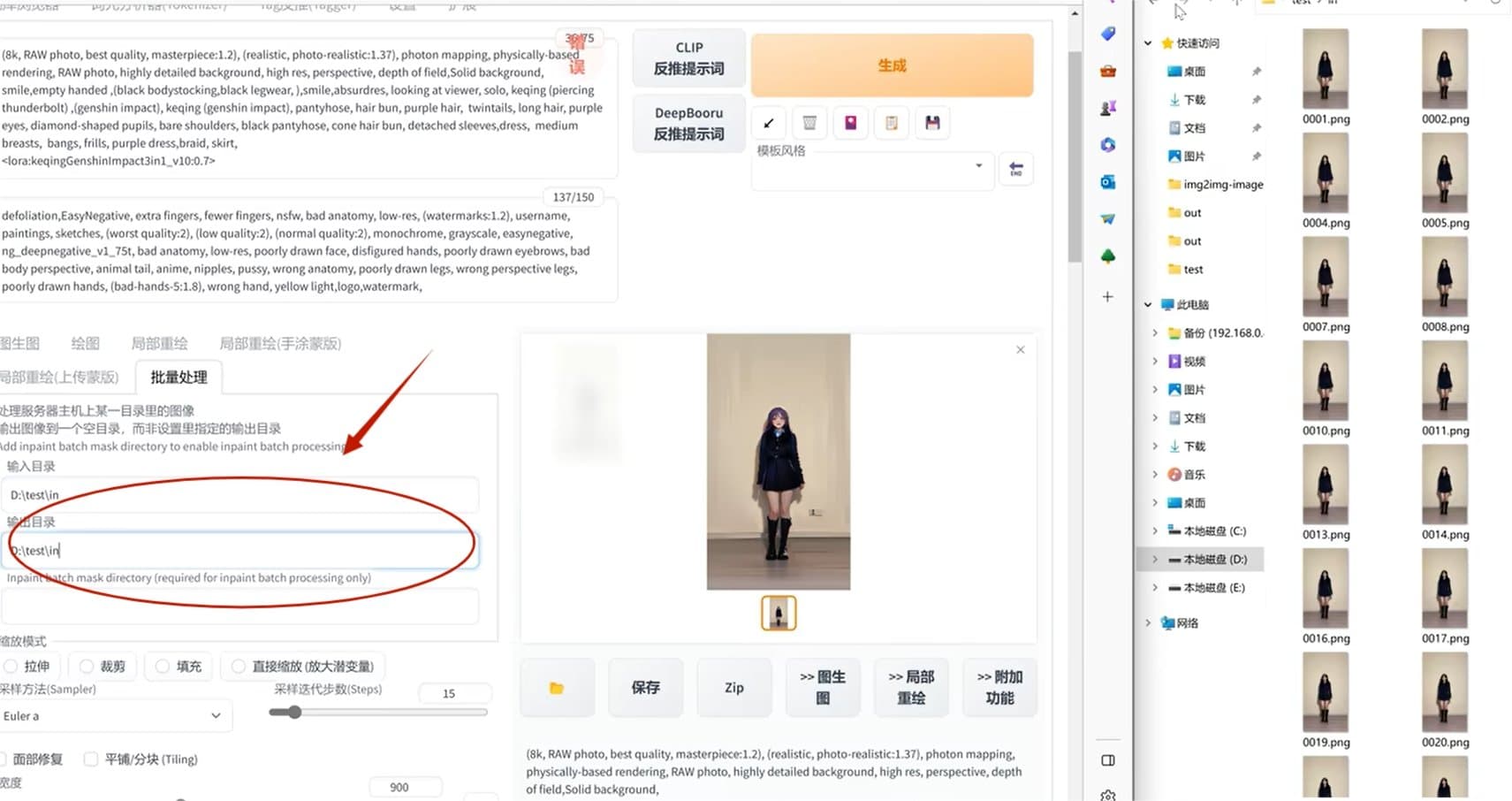The height and width of the screenshot is (801, 1512).
Task: Check the 面部修复 face restore checkbox
Action: (6, 759)
